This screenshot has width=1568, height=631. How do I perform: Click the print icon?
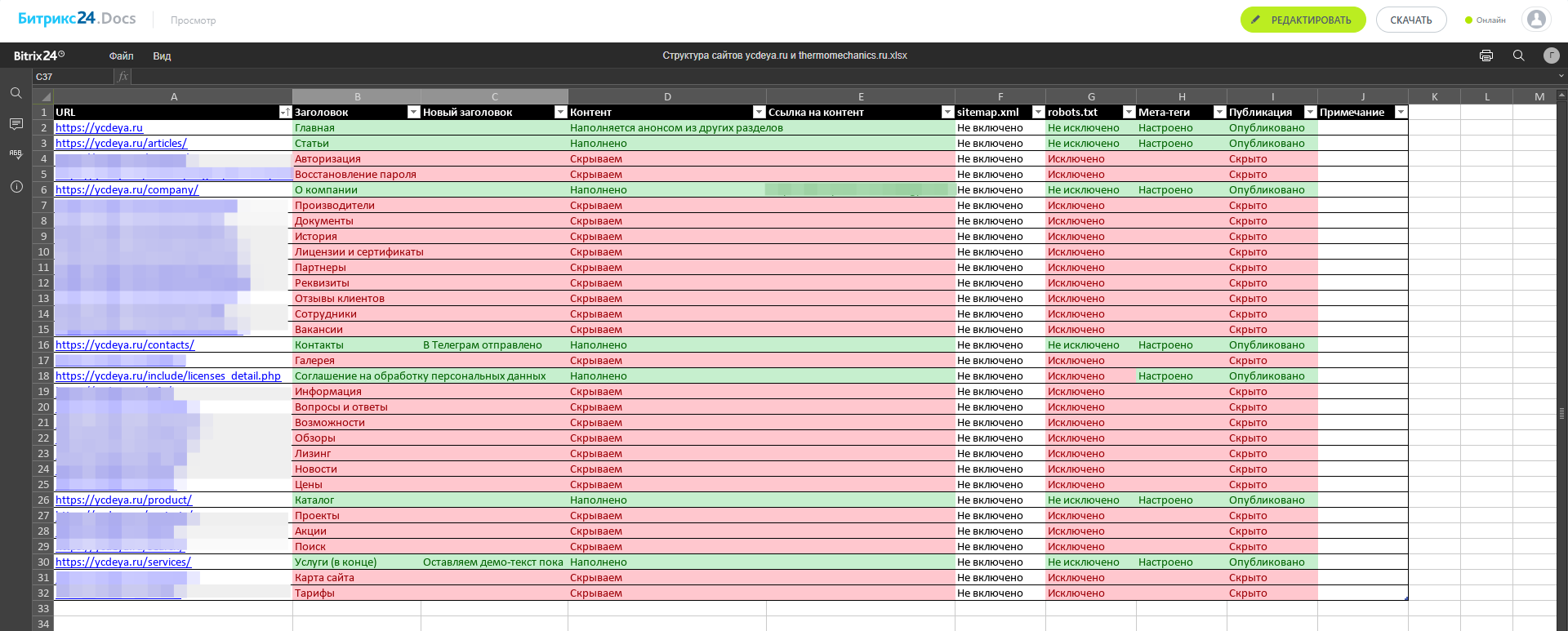[x=1486, y=56]
